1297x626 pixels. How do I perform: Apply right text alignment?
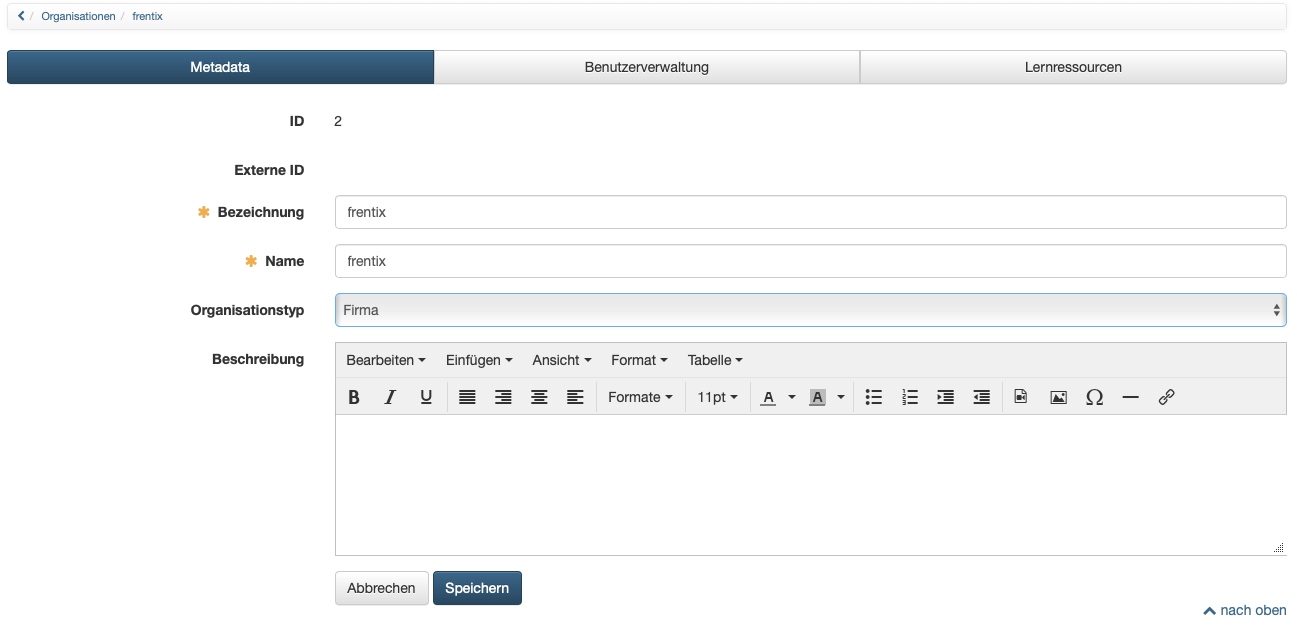pos(503,397)
